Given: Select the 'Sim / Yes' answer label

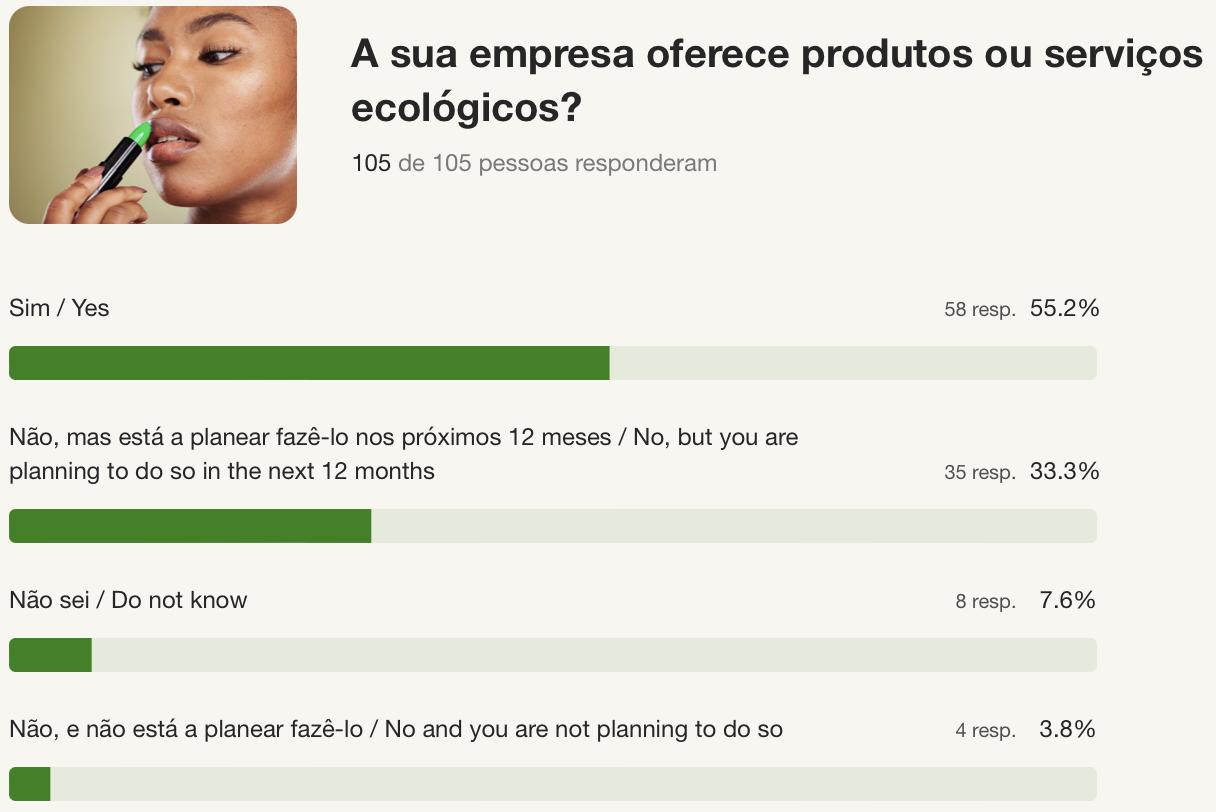Looking at the screenshot, I should click(x=59, y=308).
